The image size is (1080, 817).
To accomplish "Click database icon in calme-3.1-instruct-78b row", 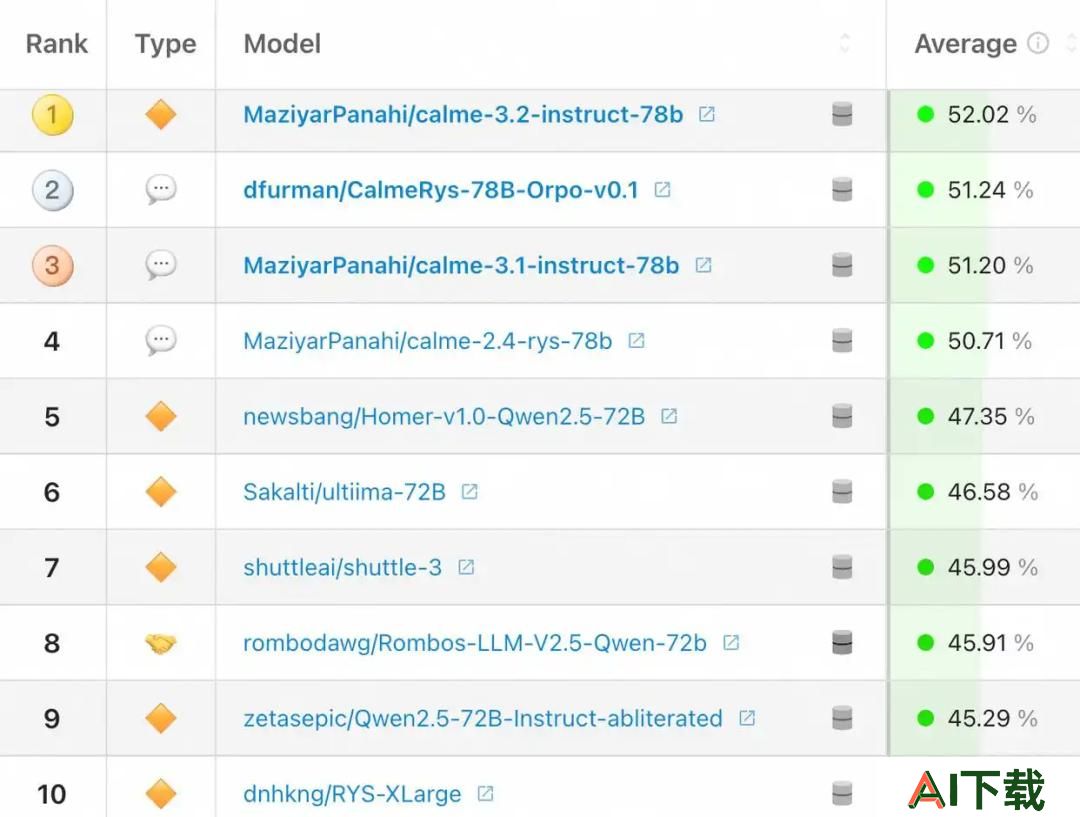I will pos(842,265).
